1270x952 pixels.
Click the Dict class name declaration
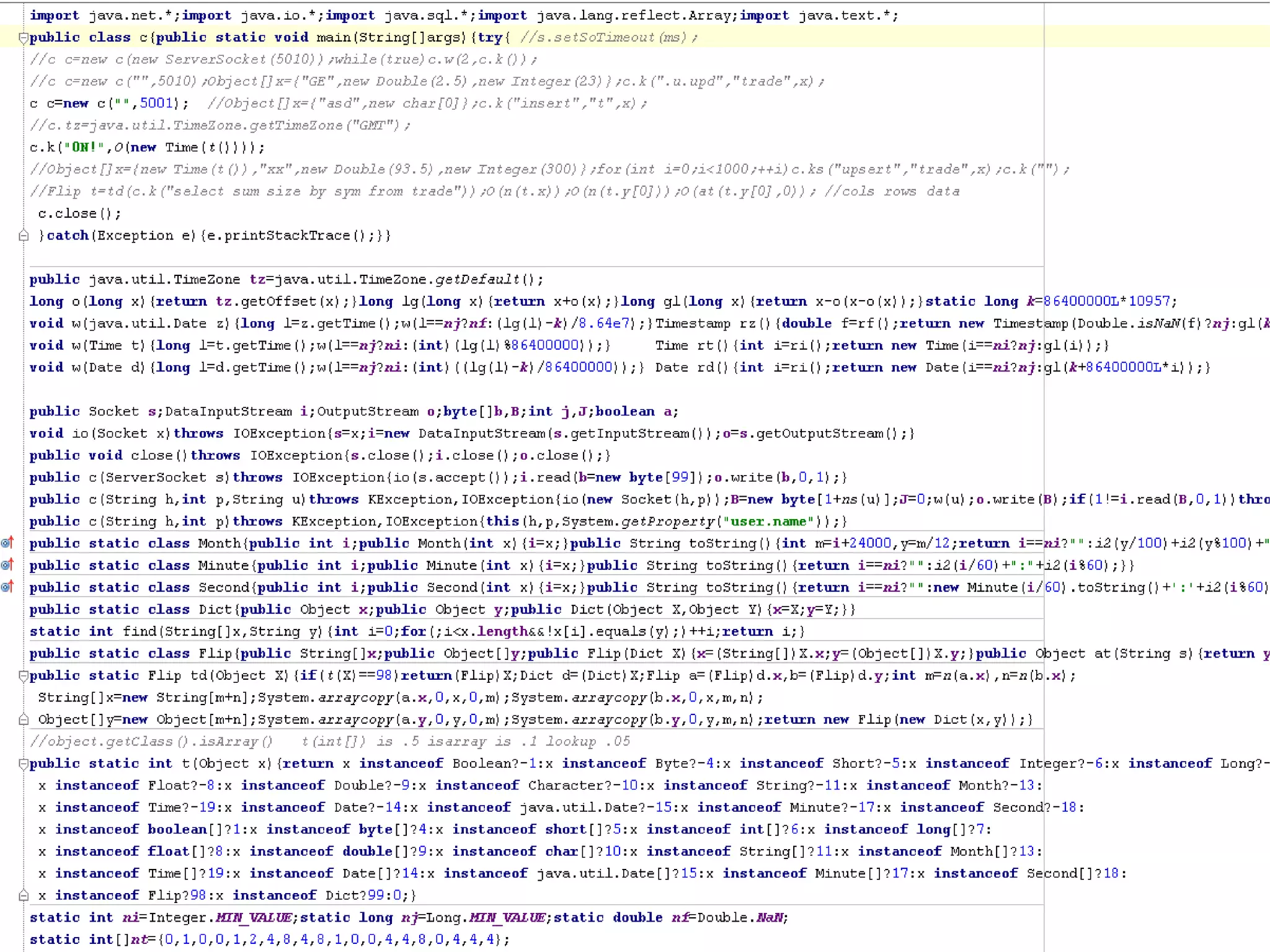pos(215,610)
